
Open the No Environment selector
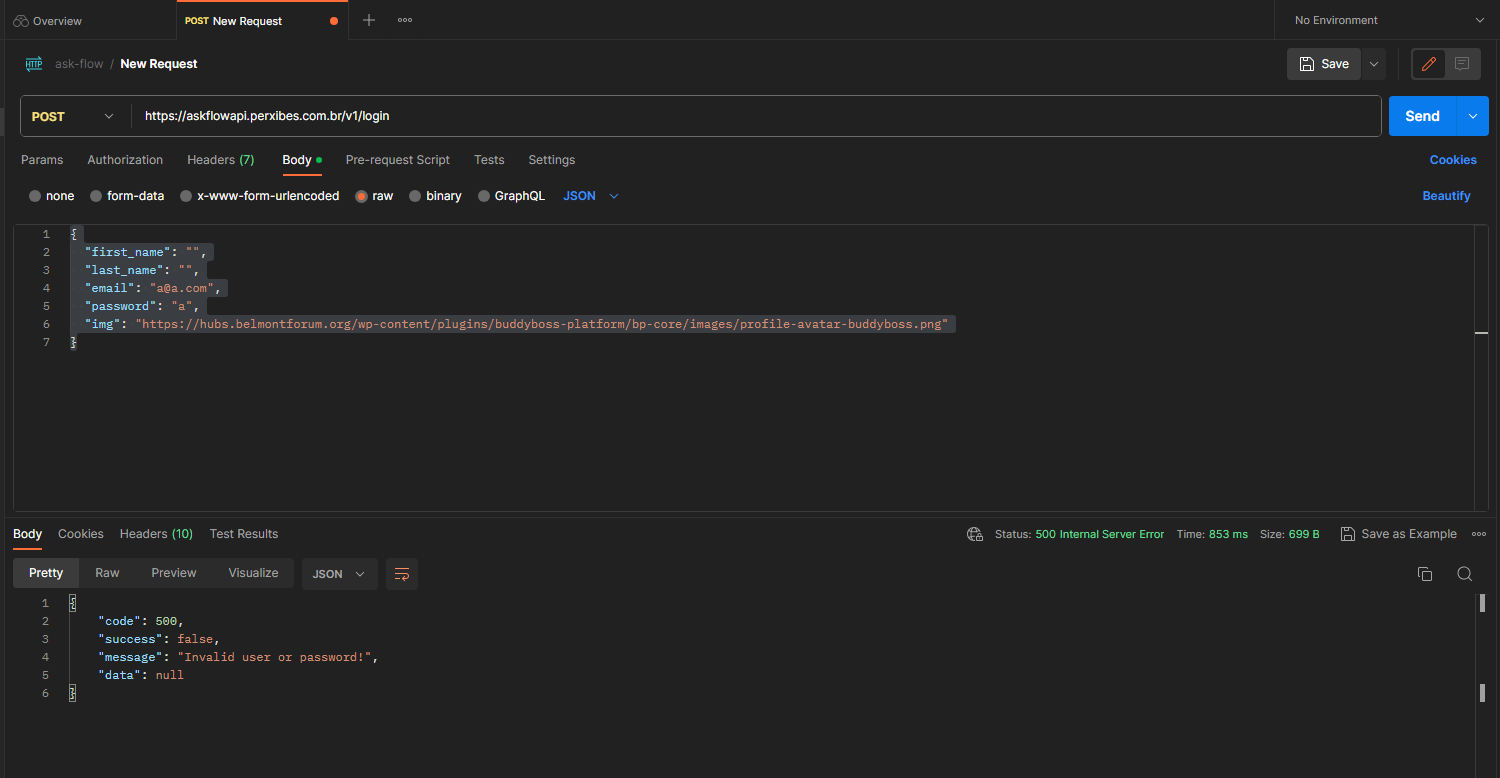pyautogui.click(x=1385, y=19)
